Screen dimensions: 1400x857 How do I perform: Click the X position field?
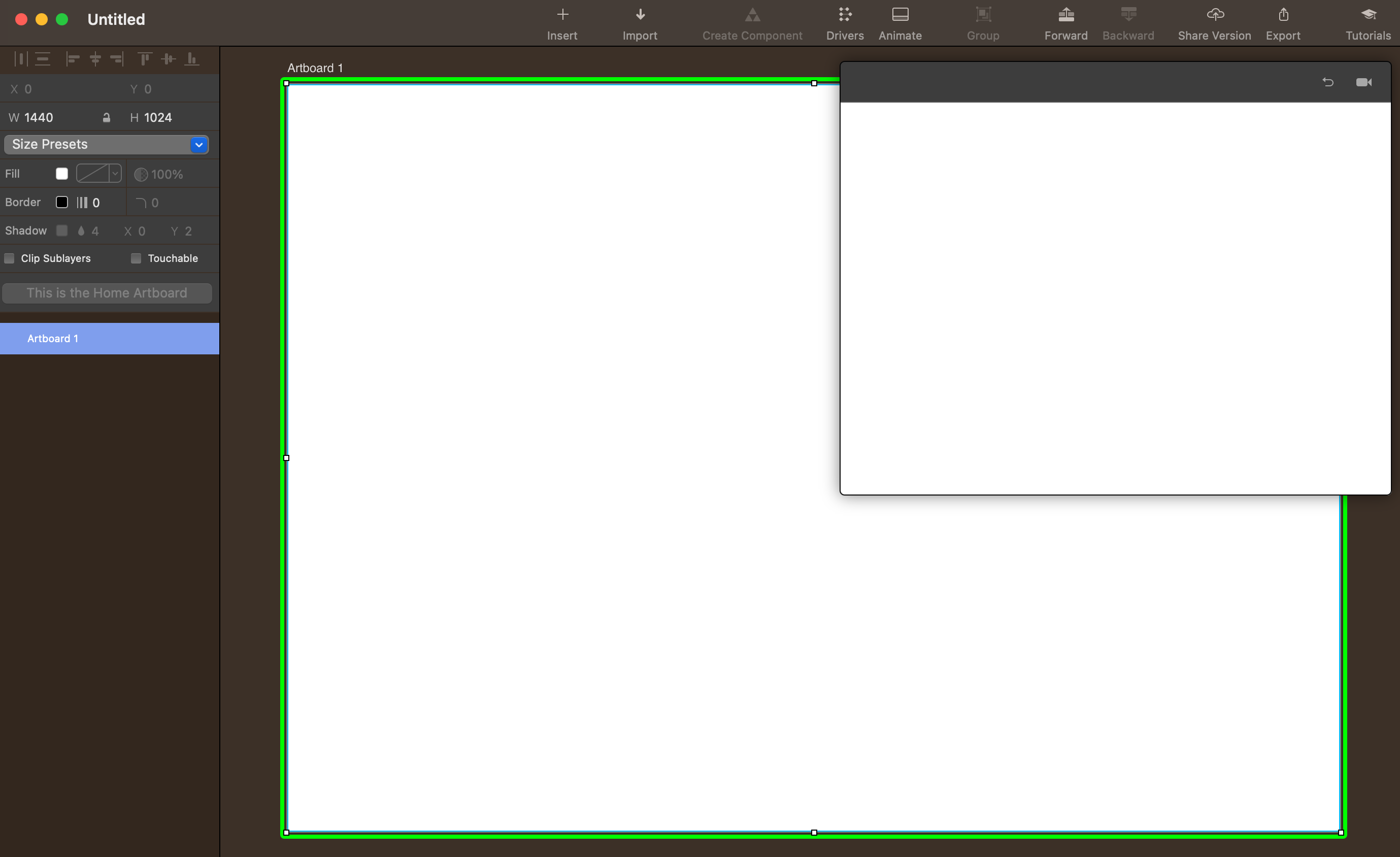coord(28,89)
